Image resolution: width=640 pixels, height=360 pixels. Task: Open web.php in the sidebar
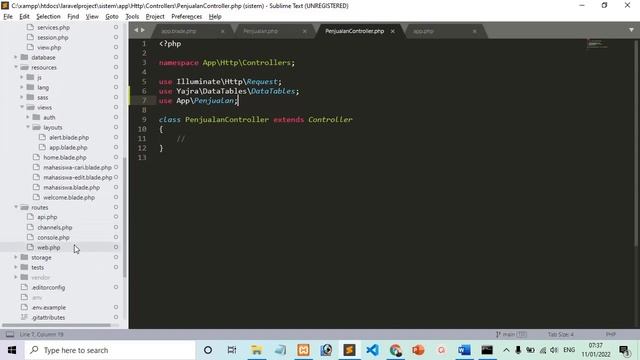49,247
